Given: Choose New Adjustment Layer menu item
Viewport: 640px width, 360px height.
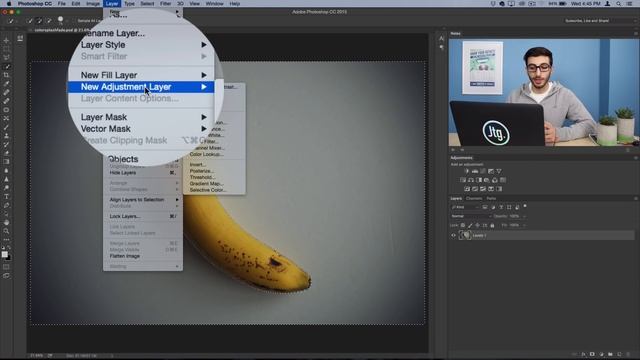Looking at the screenshot, I should (141, 87).
